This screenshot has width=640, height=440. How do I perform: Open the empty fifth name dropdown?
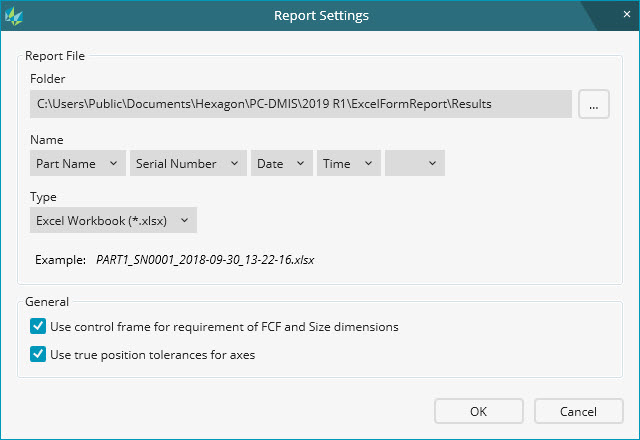[415, 163]
